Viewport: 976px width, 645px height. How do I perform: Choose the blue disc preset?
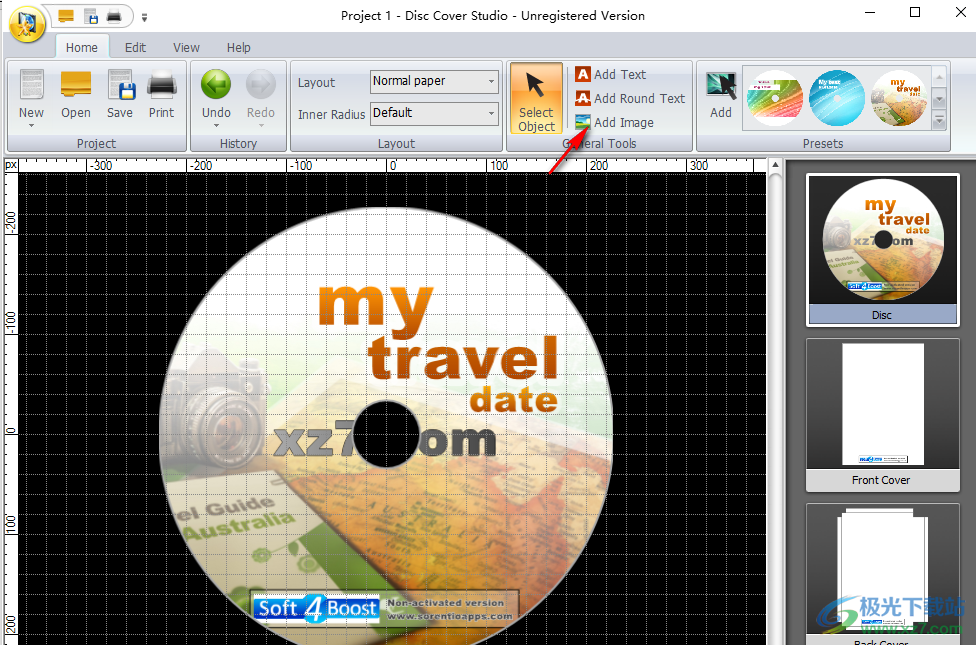coord(837,98)
